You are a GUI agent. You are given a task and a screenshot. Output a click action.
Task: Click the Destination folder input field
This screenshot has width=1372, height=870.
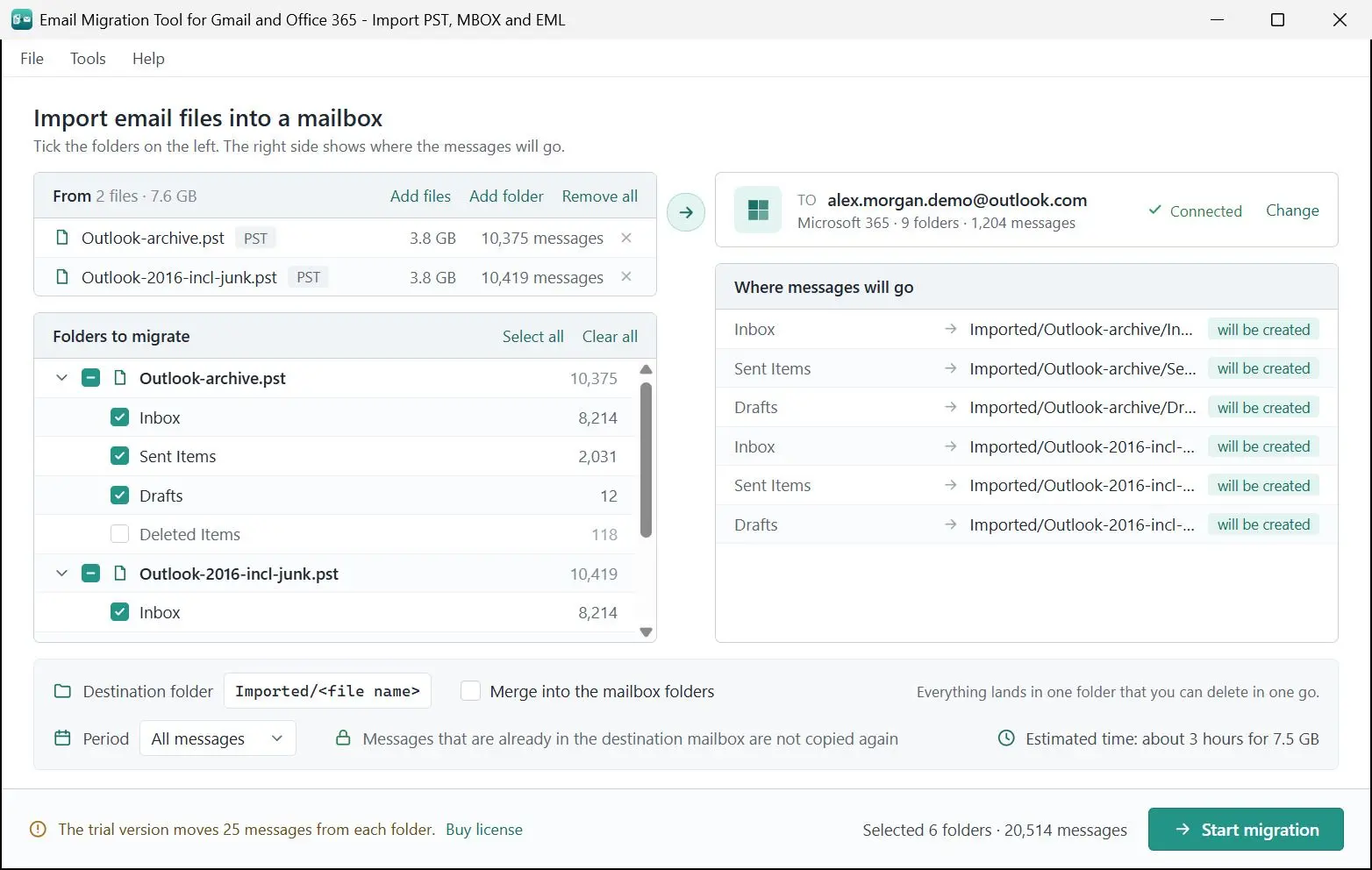(x=327, y=691)
